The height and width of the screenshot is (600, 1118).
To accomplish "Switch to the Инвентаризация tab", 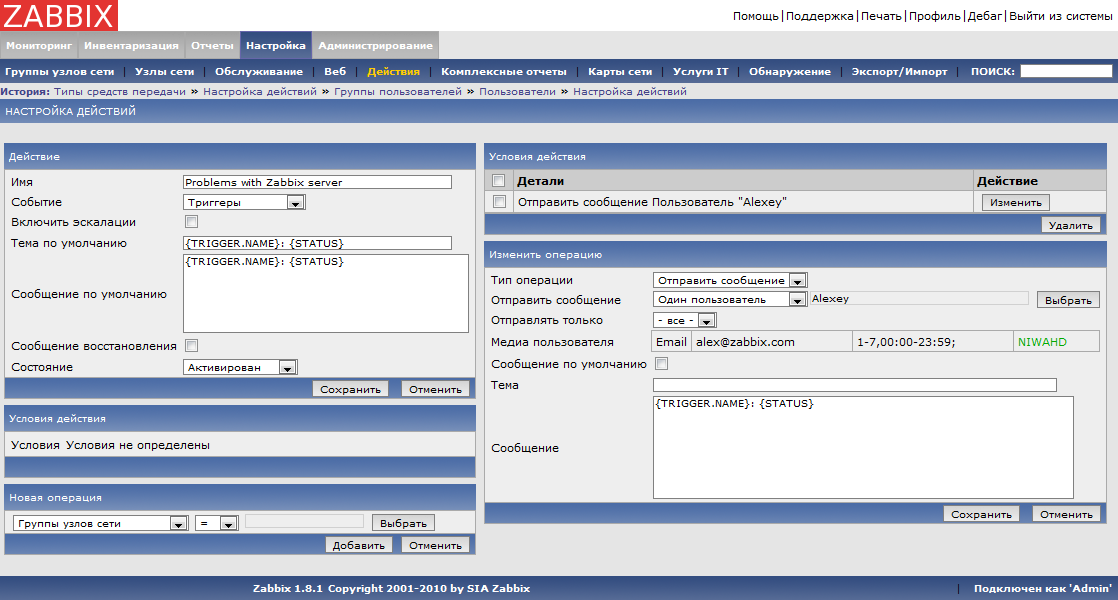I will pyautogui.click(x=131, y=46).
